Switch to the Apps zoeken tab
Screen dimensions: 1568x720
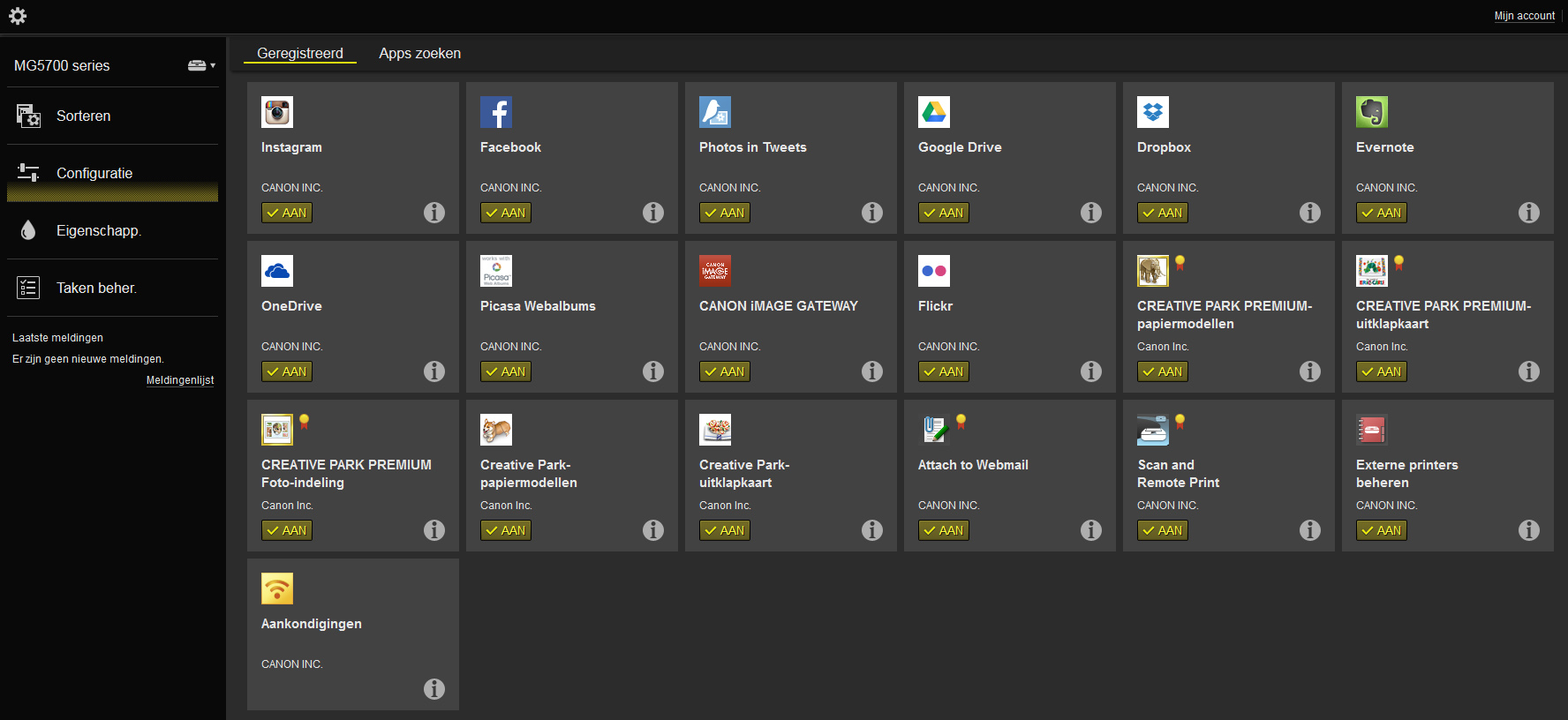click(419, 53)
